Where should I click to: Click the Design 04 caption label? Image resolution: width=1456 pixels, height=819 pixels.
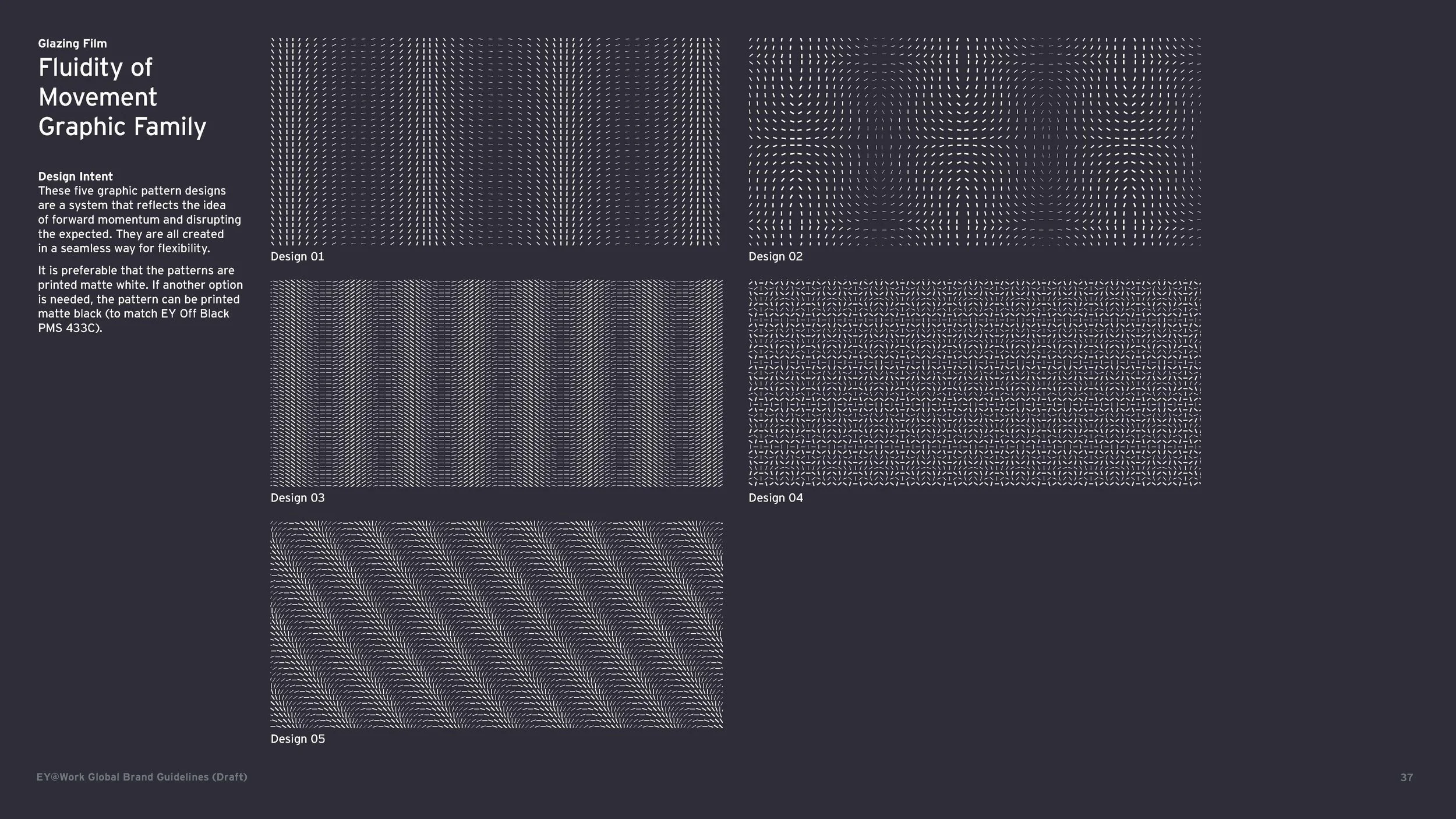775,498
